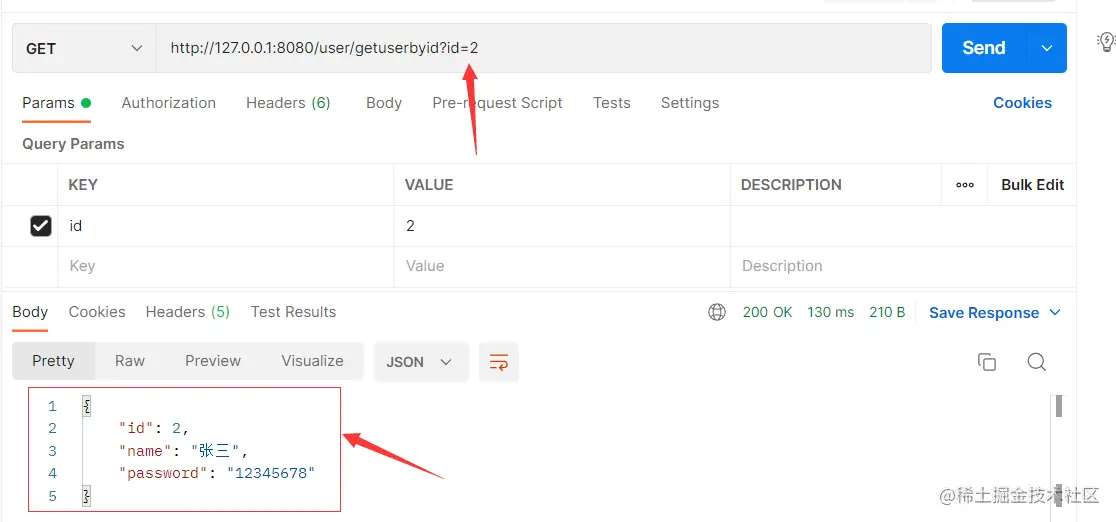Select the Raw view
The width and height of the screenshot is (1116, 522).
130,361
